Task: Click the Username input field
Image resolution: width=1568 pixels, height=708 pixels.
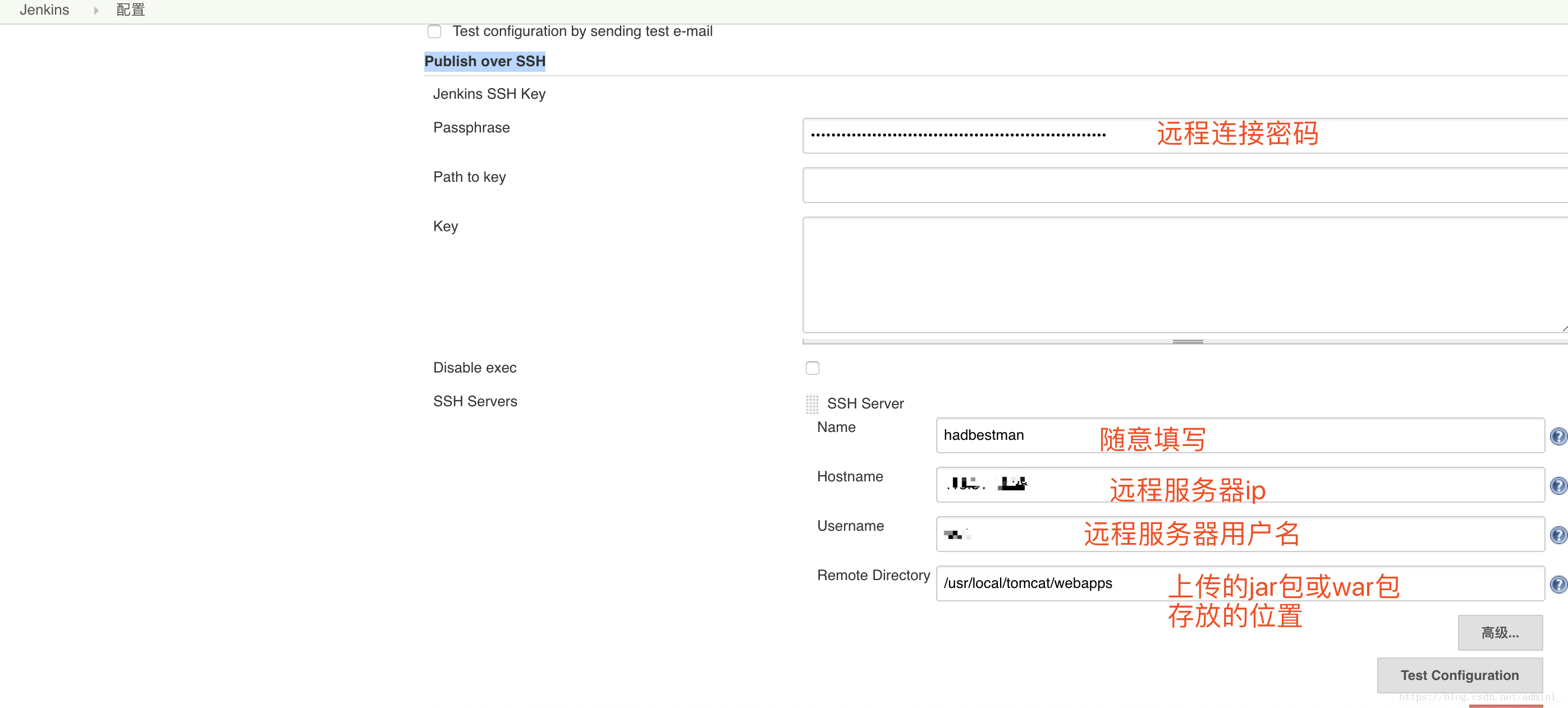Action: click(x=1240, y=534)
